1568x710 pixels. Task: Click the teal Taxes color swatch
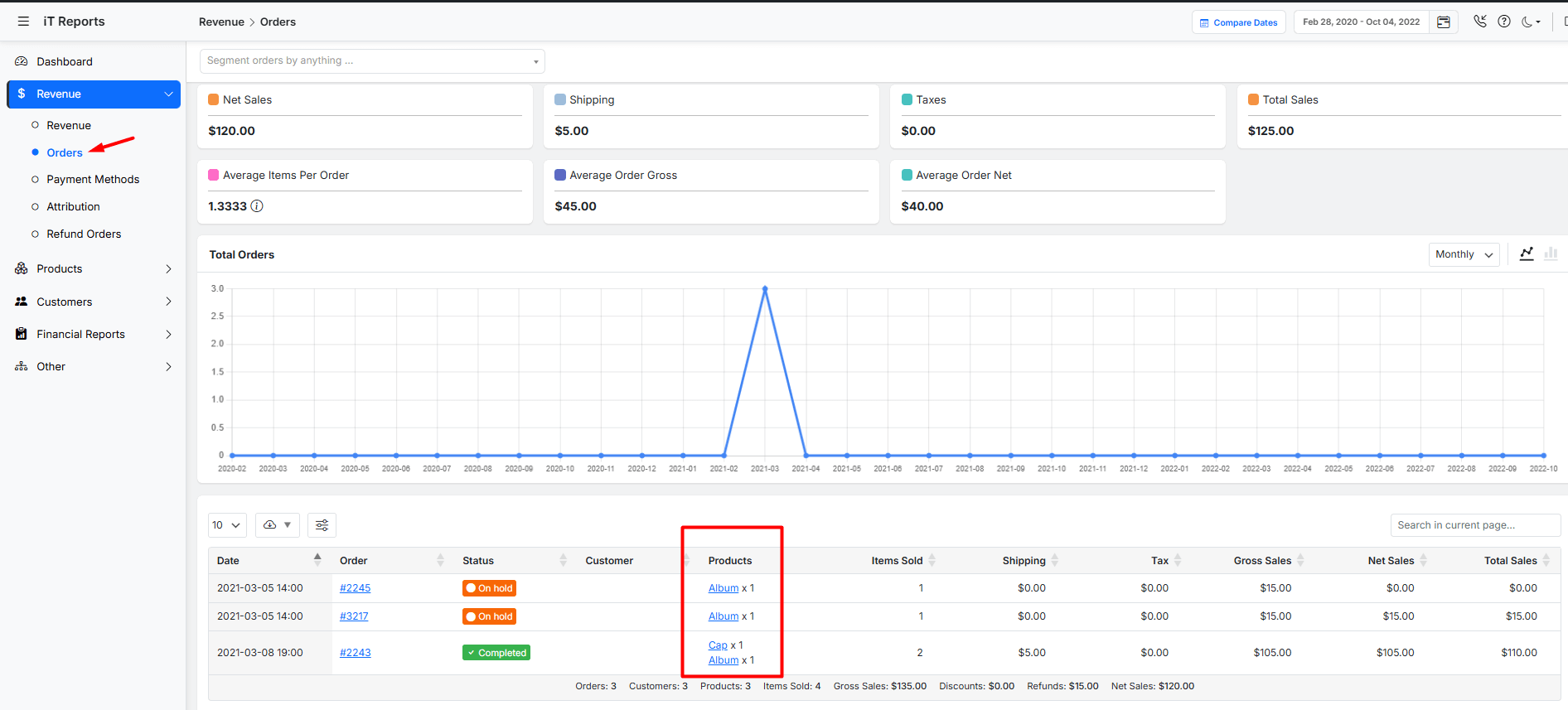click(907, 99)
